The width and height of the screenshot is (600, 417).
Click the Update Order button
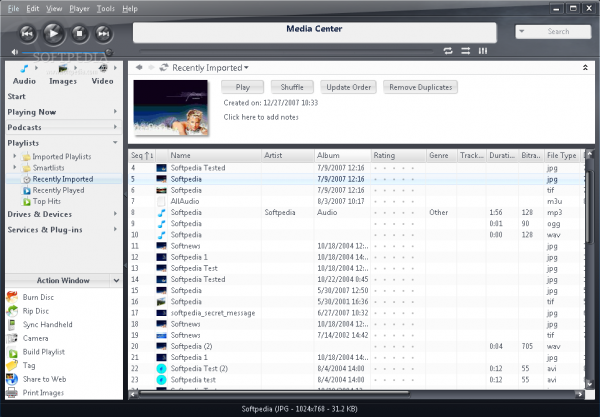pyautogui.click(x=348, y=87)
